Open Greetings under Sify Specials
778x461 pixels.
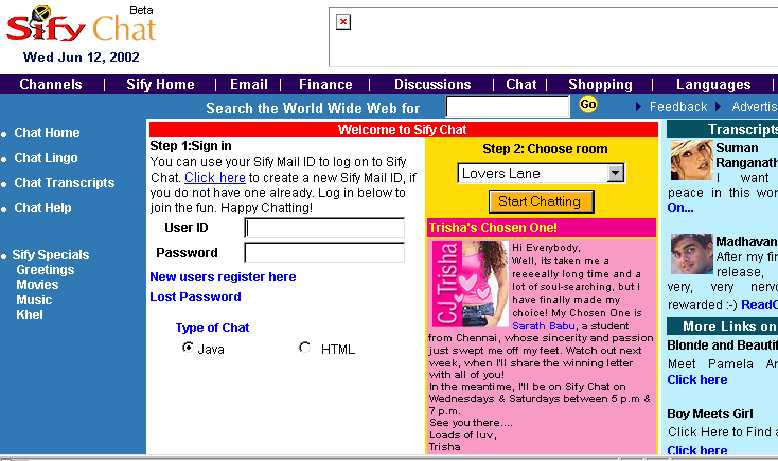[45, 270]
